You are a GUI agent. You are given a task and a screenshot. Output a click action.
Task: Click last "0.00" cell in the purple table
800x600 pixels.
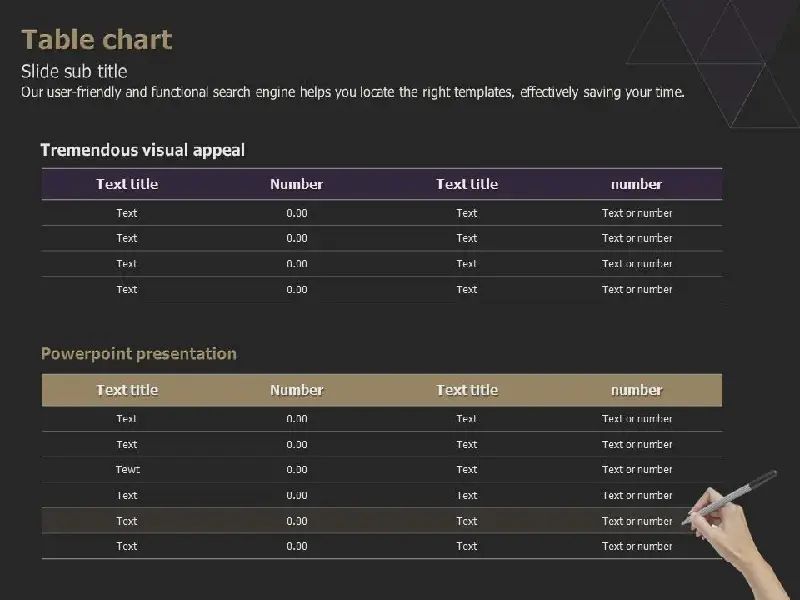tap(296, 289)
